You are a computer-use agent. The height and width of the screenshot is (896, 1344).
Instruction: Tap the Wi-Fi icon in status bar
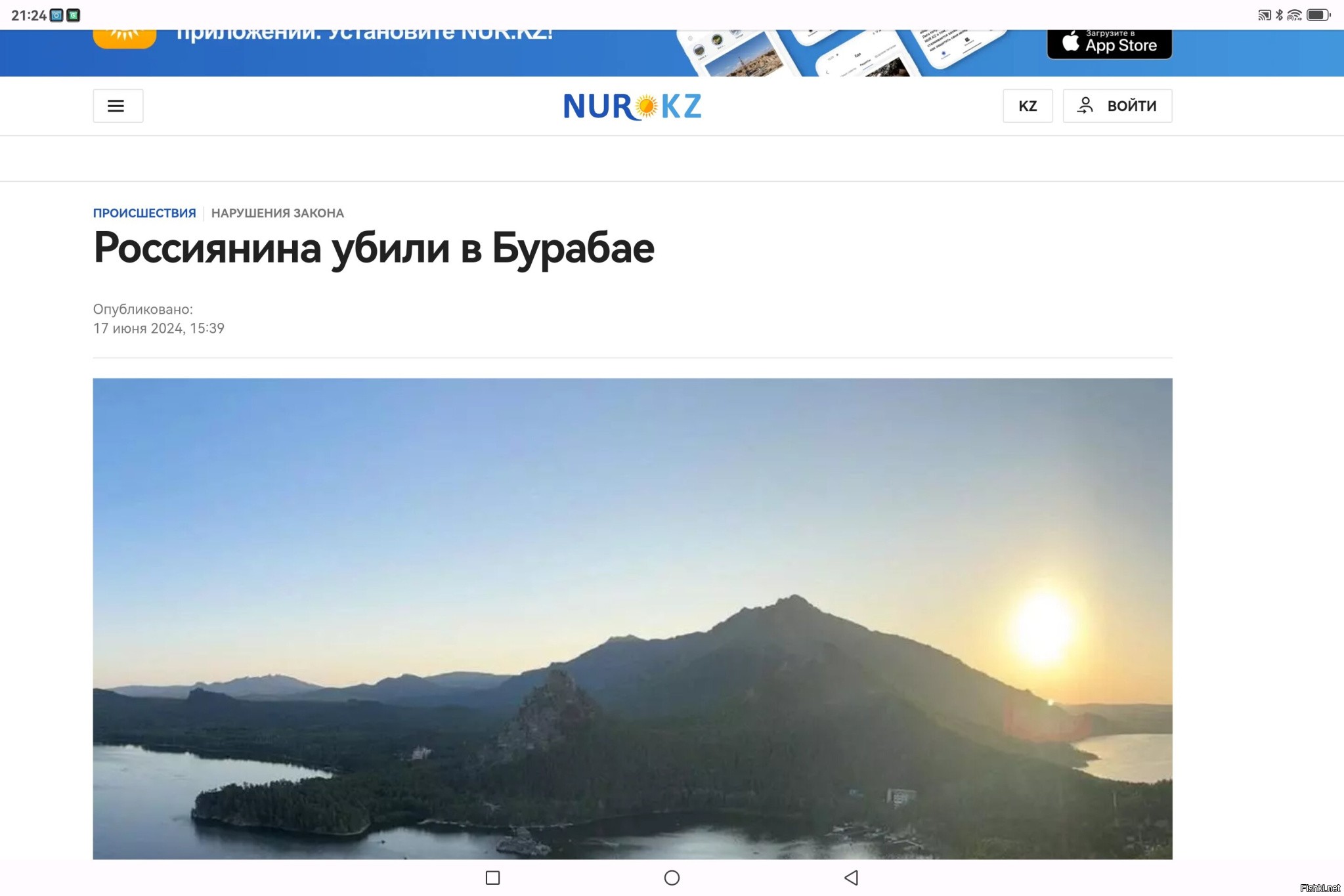tap(1294, 15)
